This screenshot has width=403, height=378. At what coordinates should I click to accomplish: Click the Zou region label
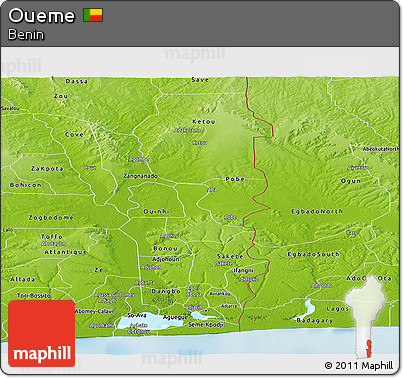pyautogui.click(x=61, y=96)
